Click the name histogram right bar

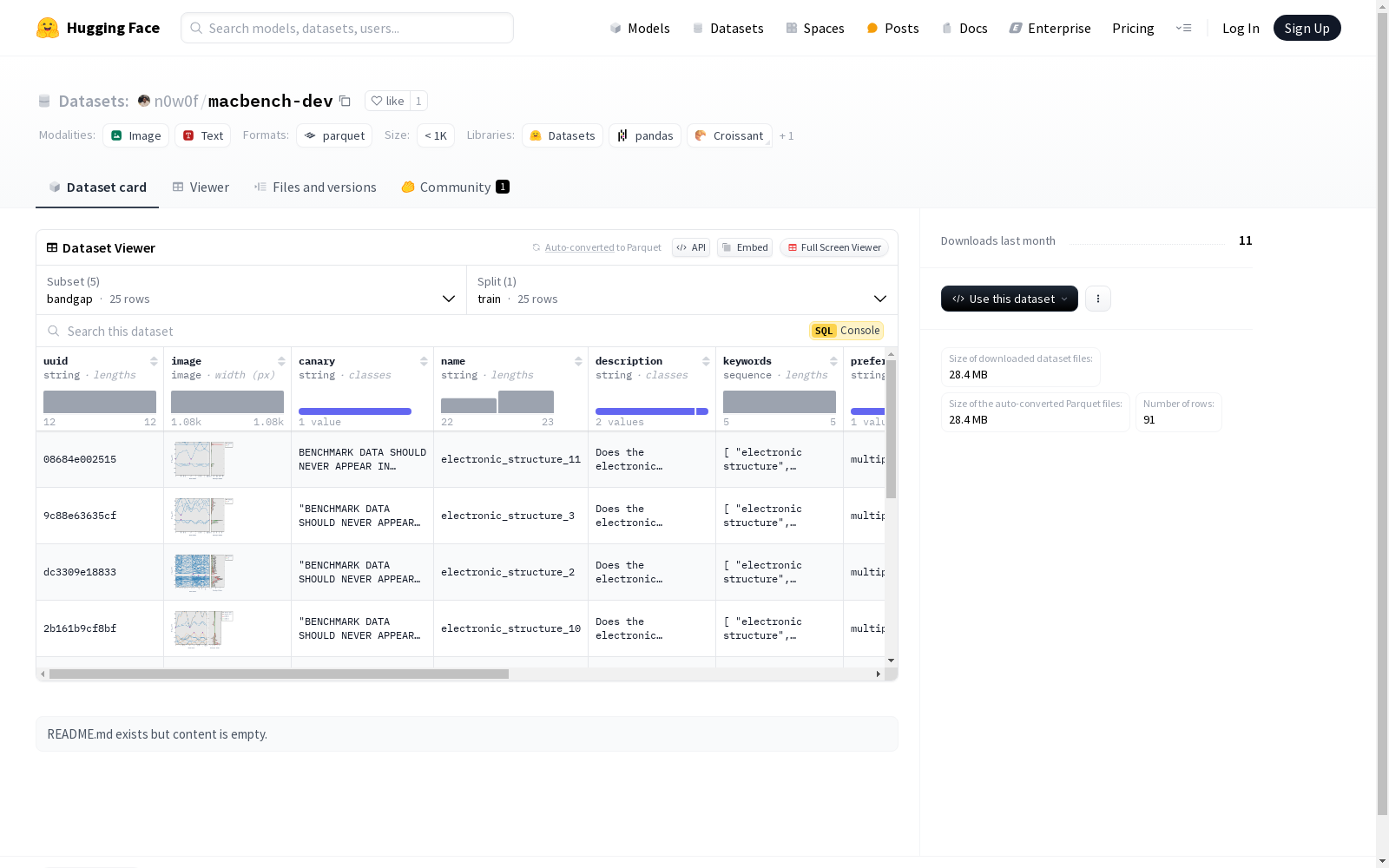tap(526, 402)
